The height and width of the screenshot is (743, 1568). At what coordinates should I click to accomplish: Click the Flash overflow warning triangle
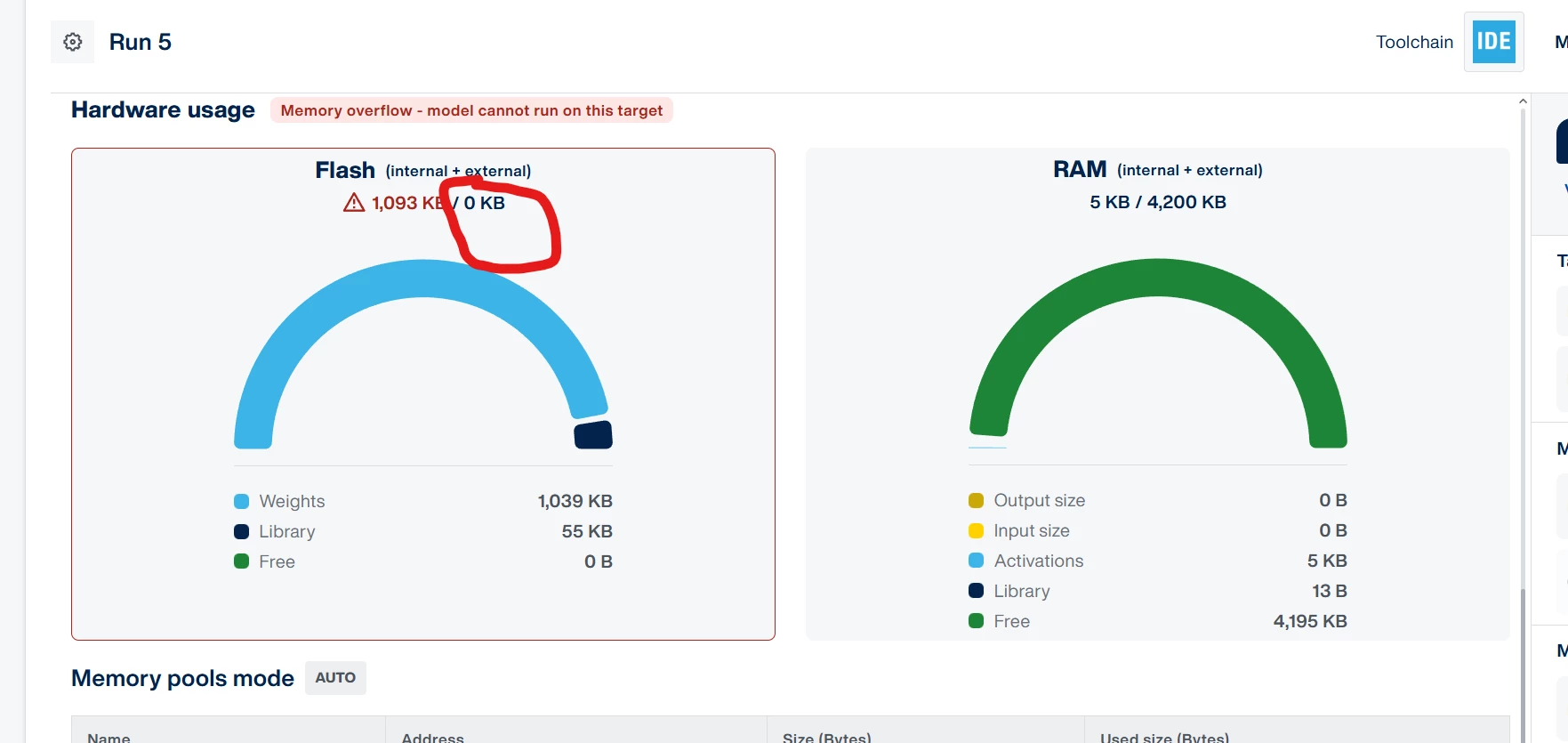(x=354, y=203)
